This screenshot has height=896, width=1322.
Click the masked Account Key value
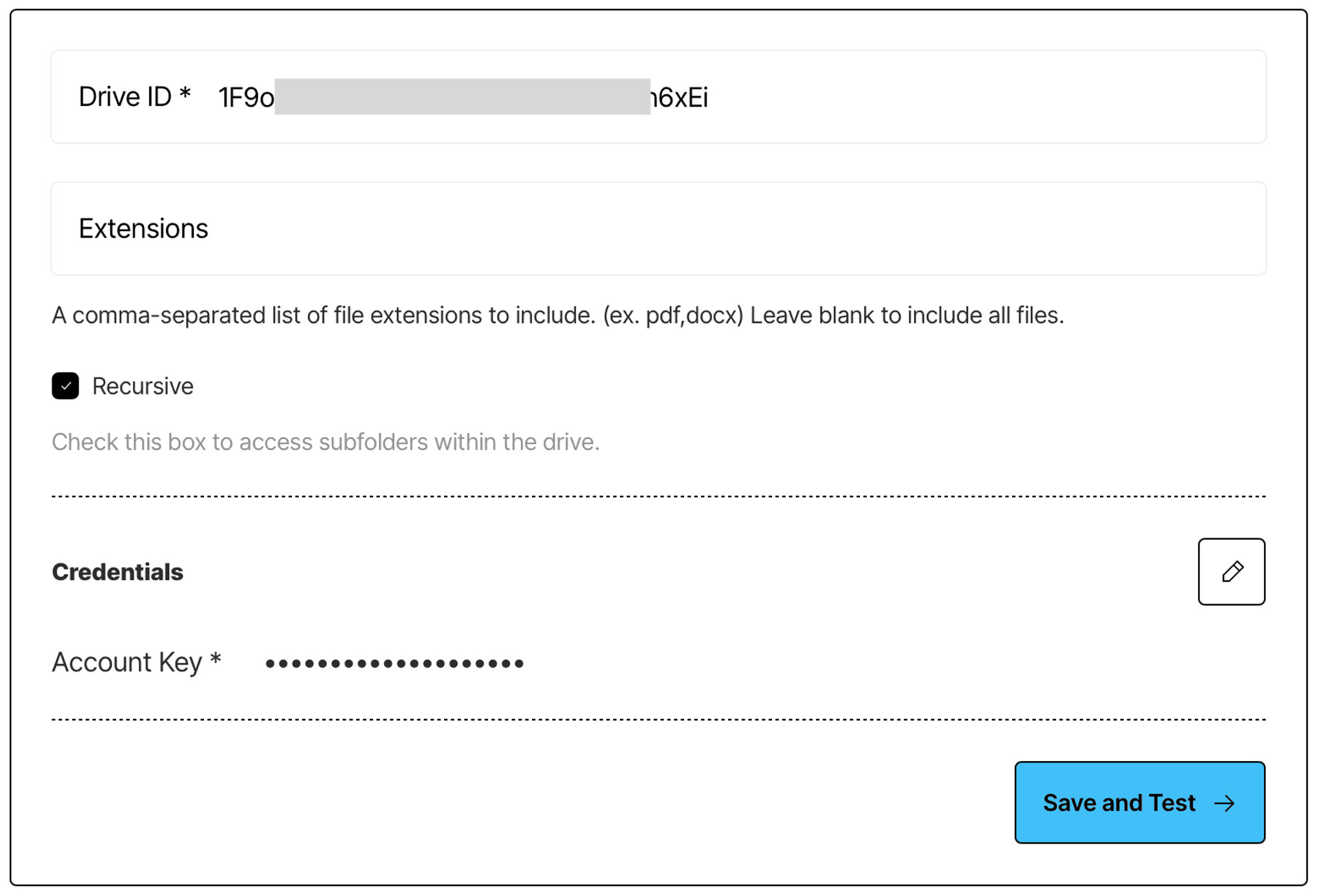click(x=394, y=663)
